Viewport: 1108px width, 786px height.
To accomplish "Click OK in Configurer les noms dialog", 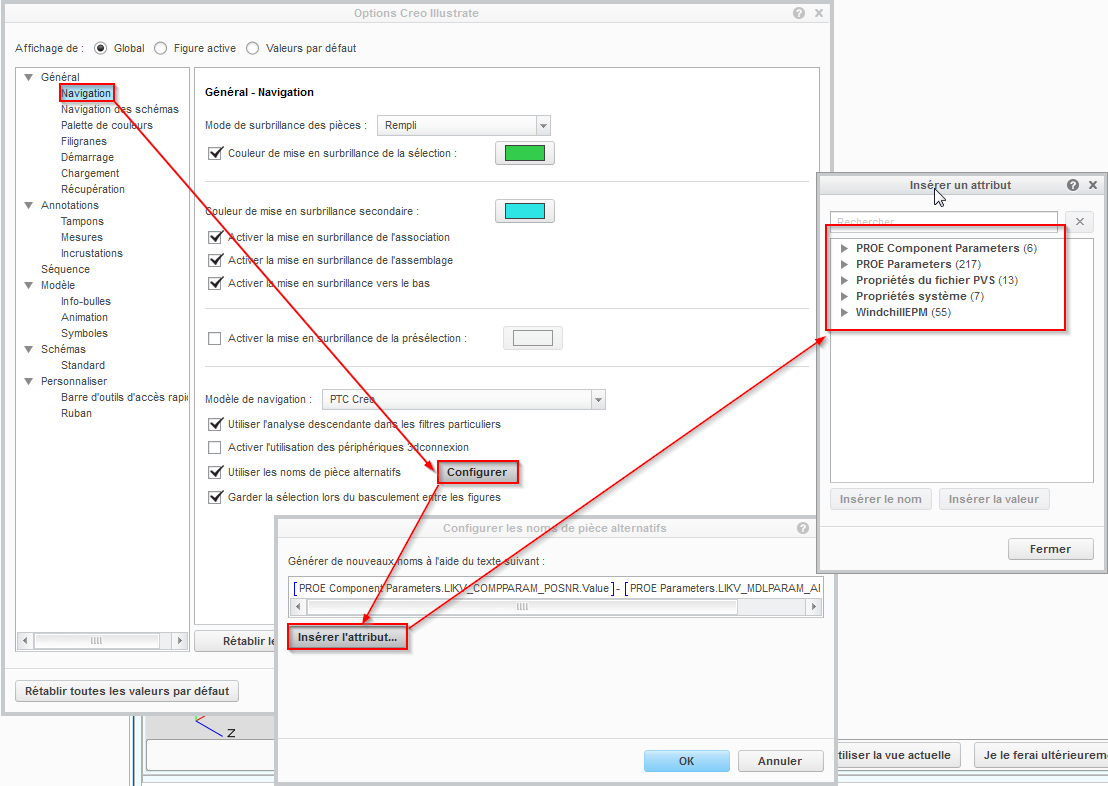I will coord(686,761).
